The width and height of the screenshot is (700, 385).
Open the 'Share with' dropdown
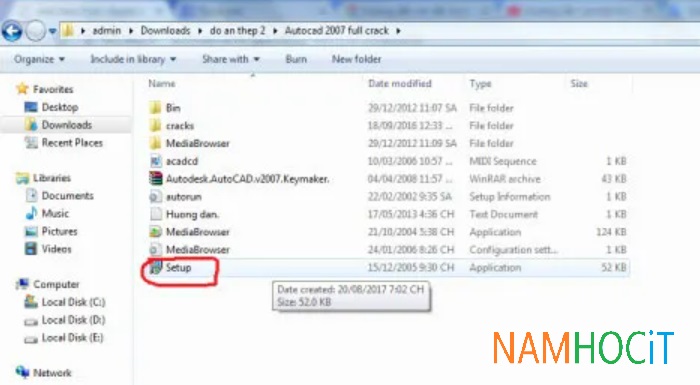click(231, 59)
